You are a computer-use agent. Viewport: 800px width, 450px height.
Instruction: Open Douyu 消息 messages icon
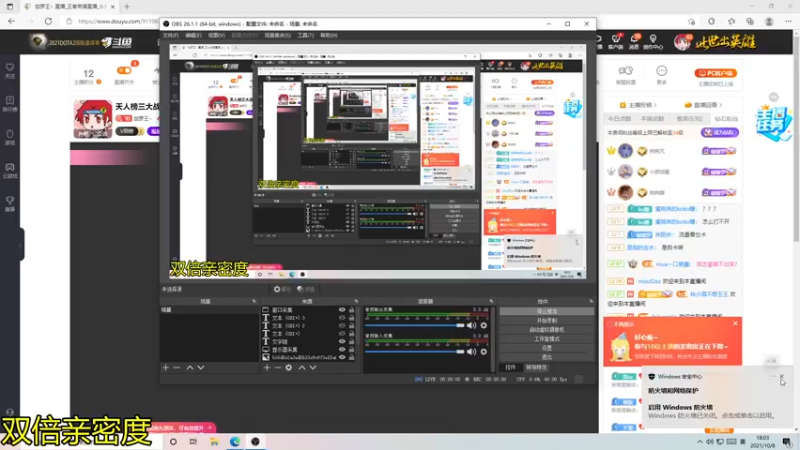click(x=634, y=42)
